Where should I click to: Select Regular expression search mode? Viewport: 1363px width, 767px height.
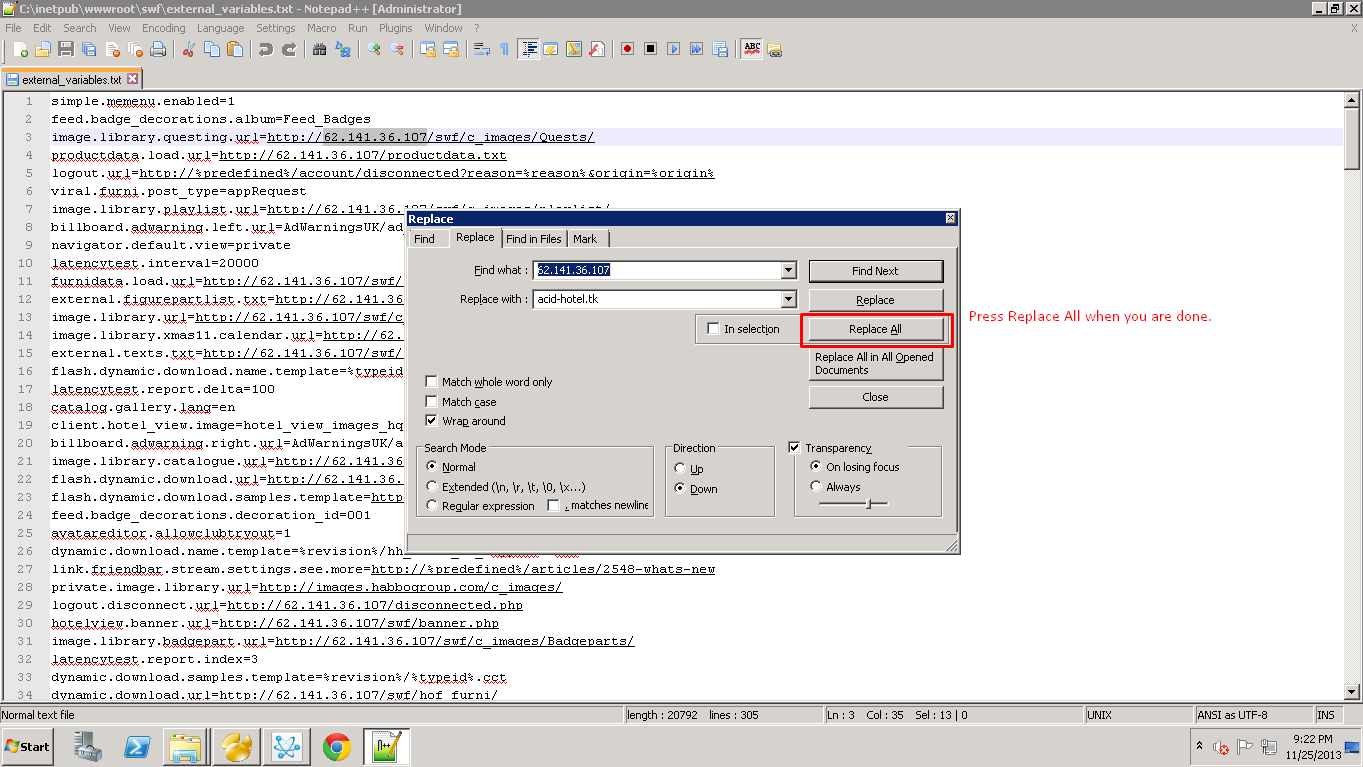pos(432,506)
